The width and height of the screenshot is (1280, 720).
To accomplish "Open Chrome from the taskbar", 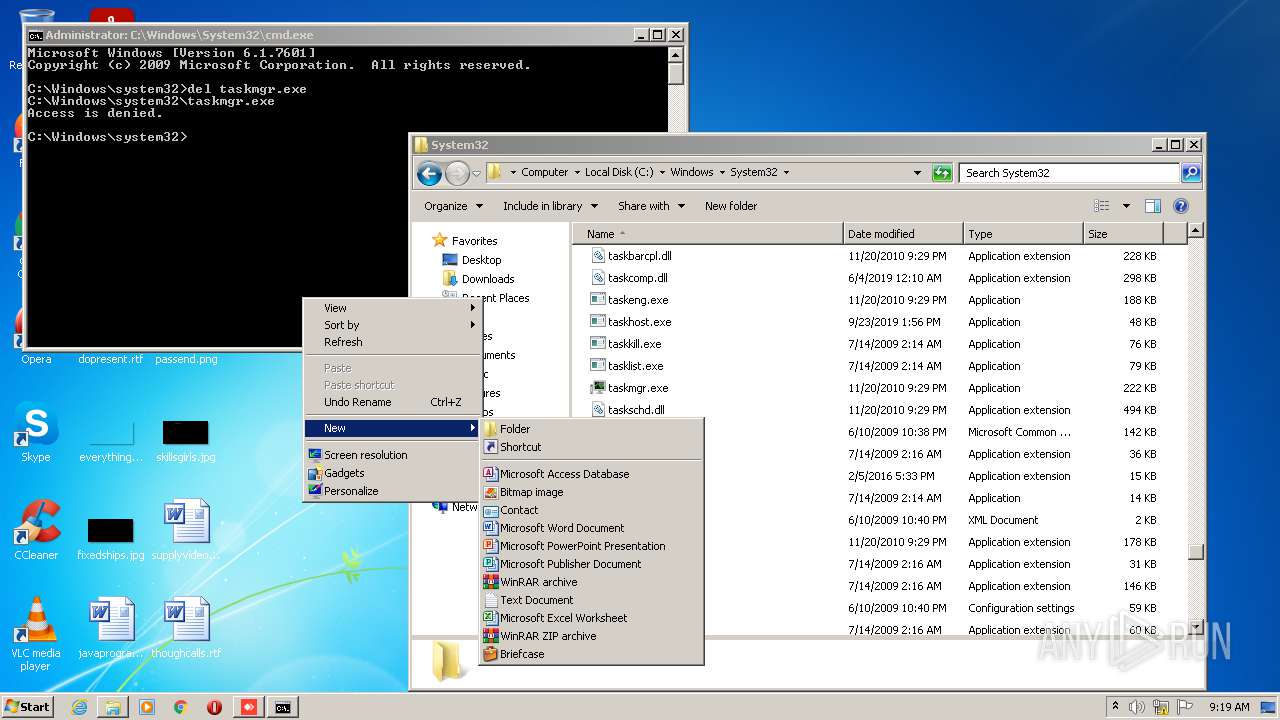I will [x=181, y=707].
